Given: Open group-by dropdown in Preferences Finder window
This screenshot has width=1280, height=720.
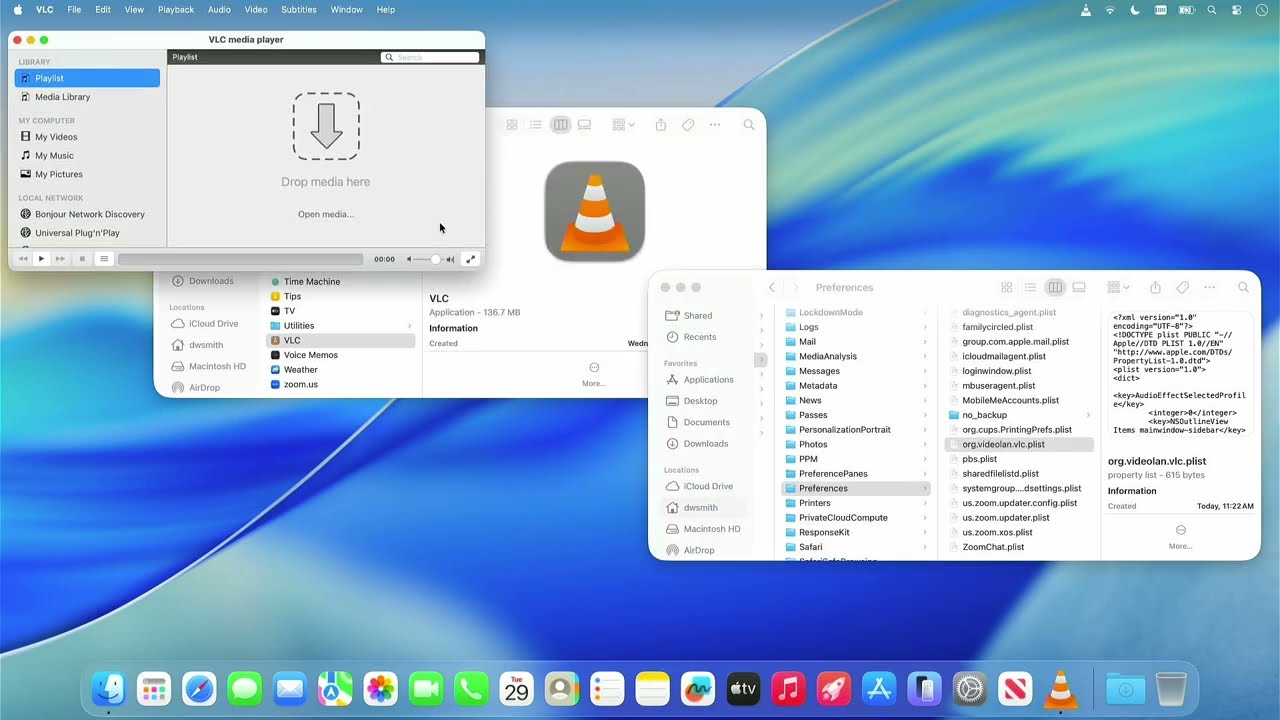Looking at the screenshot, I should 1118,287.
